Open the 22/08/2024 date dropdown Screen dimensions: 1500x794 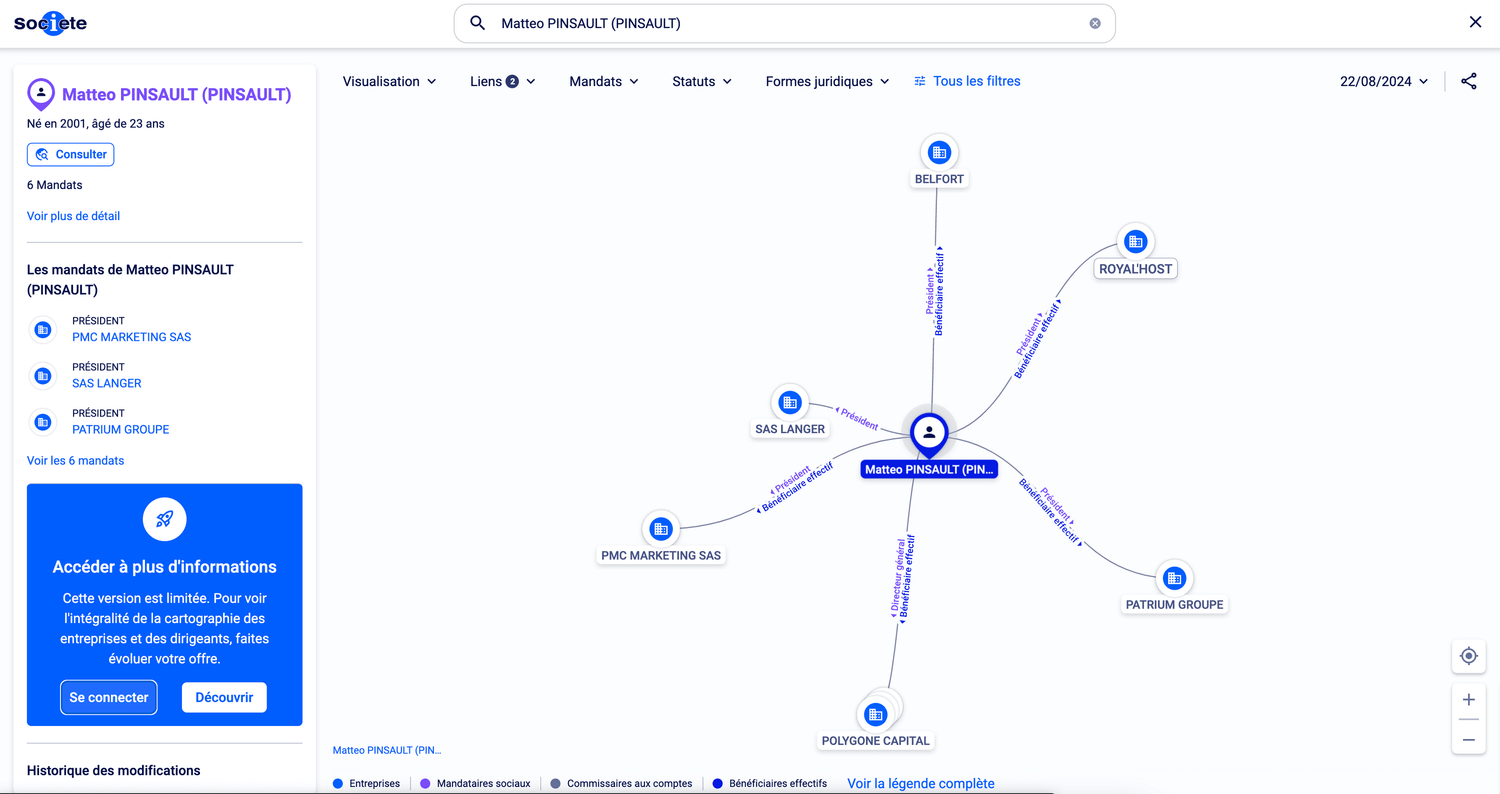point(1384,82)
